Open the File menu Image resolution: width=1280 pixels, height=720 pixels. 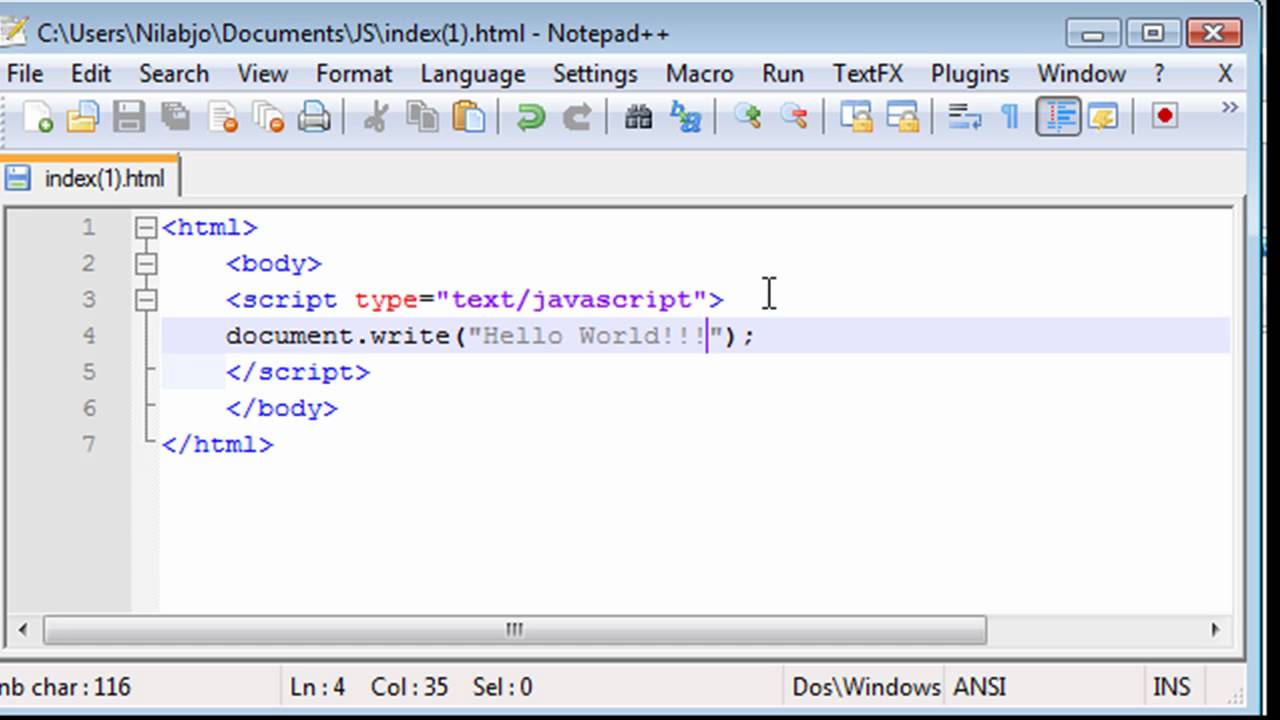coord(24,74)
